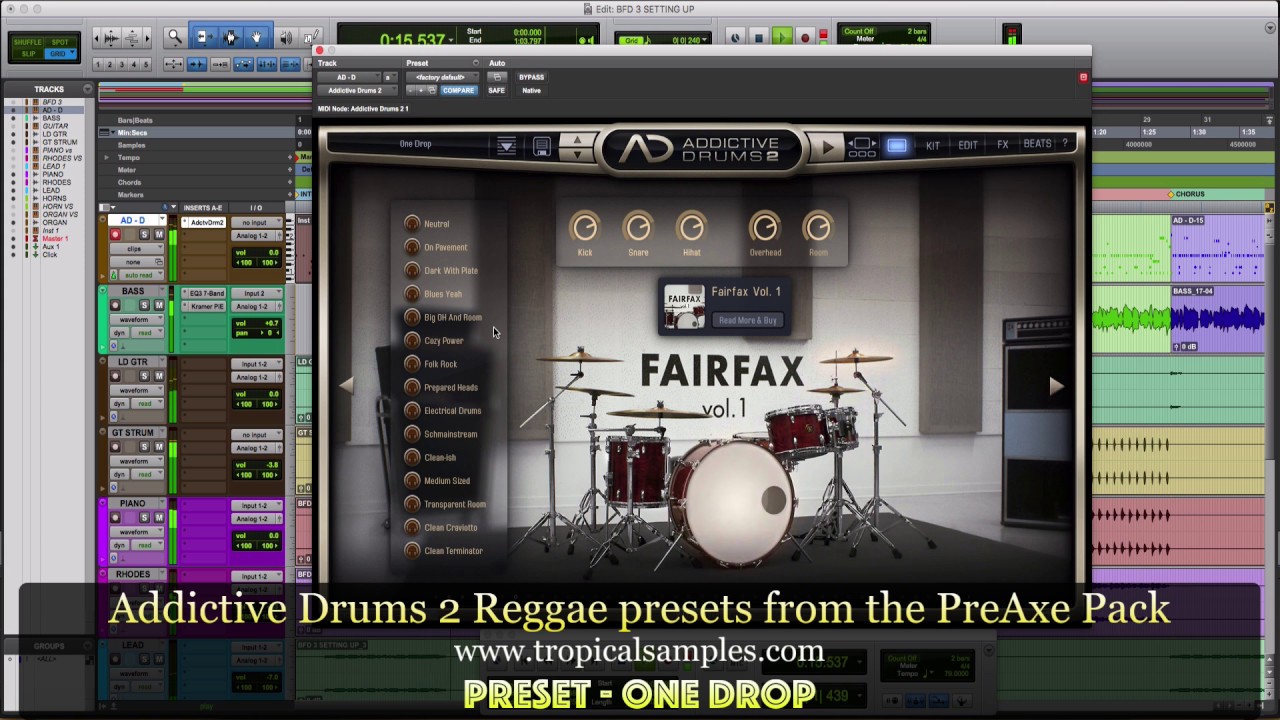The height and width of the screenshot is (720, 1280).
Task: Click the Kick level knob
Action: pos(585,228)
